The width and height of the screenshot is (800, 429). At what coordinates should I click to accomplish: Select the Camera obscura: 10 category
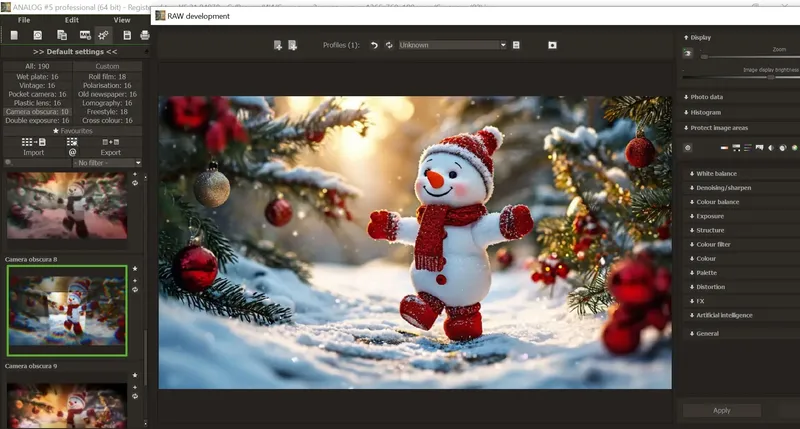37,112
